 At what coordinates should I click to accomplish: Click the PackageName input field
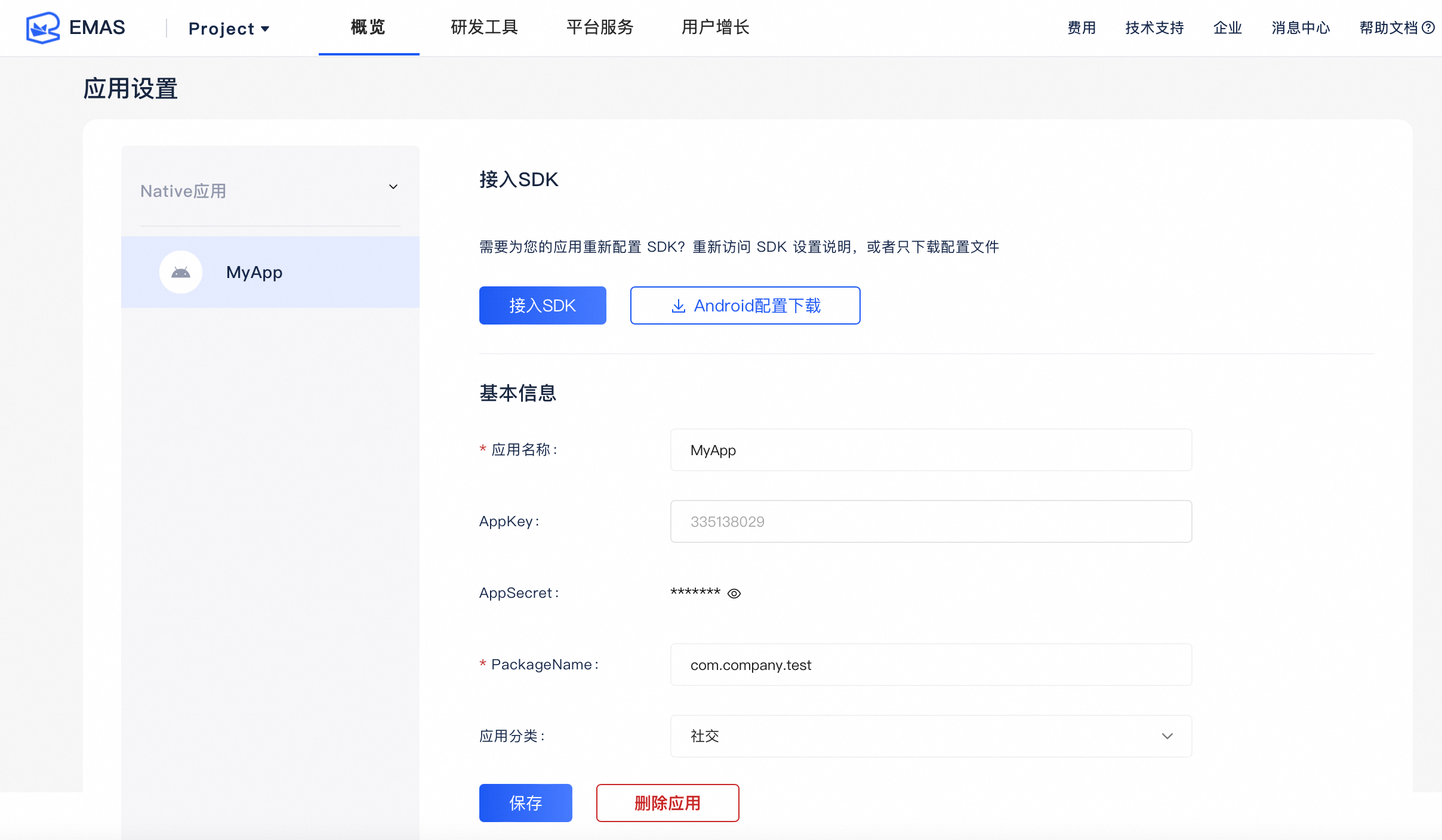pyautogui.click(x=931, y=665)
